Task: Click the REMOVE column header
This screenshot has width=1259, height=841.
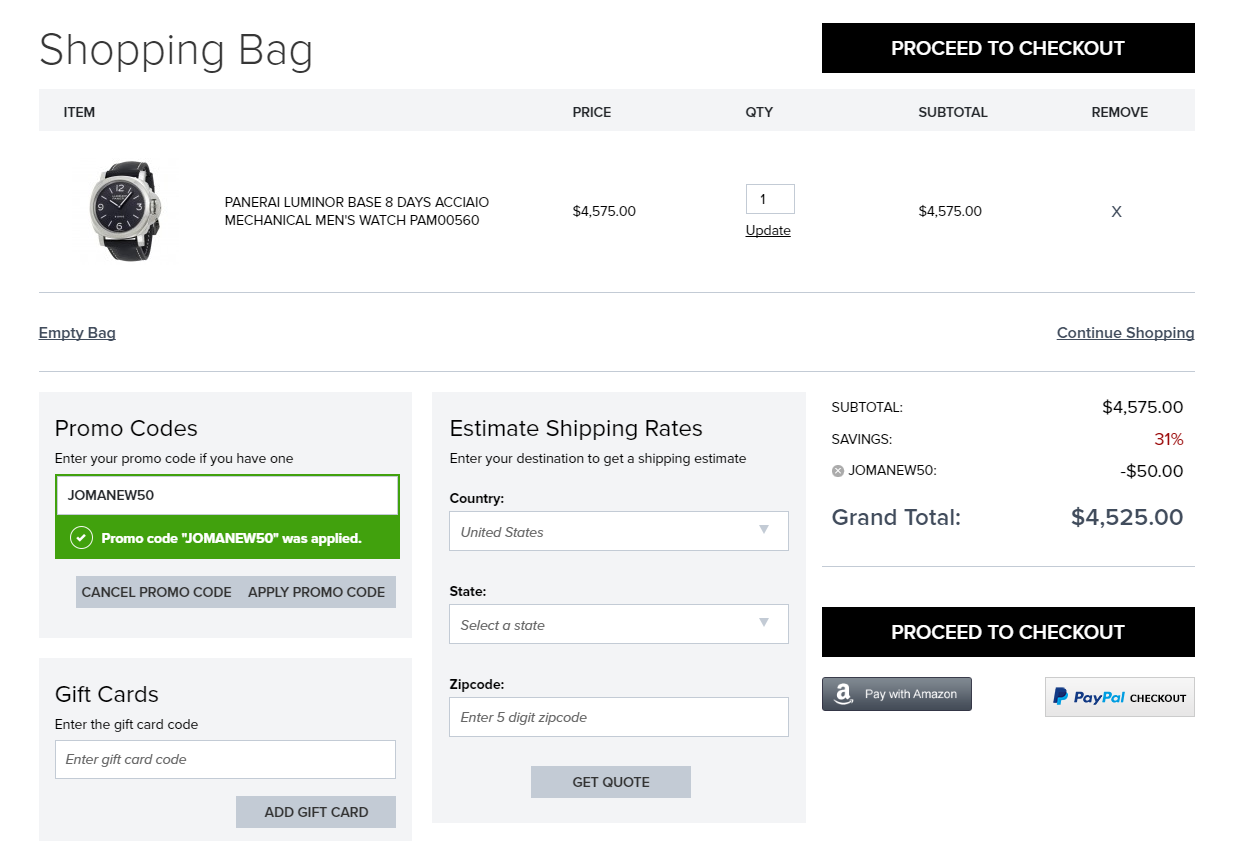Action: click(x=1120, y=112)
